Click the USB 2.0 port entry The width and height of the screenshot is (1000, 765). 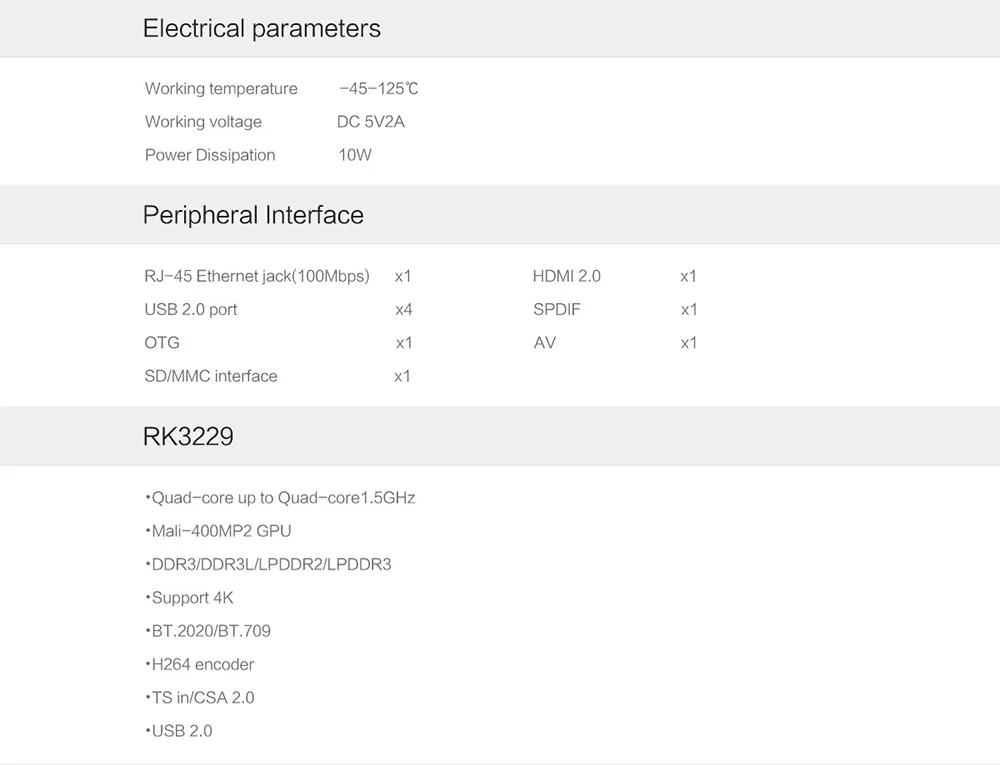click(x=191, y=309)
